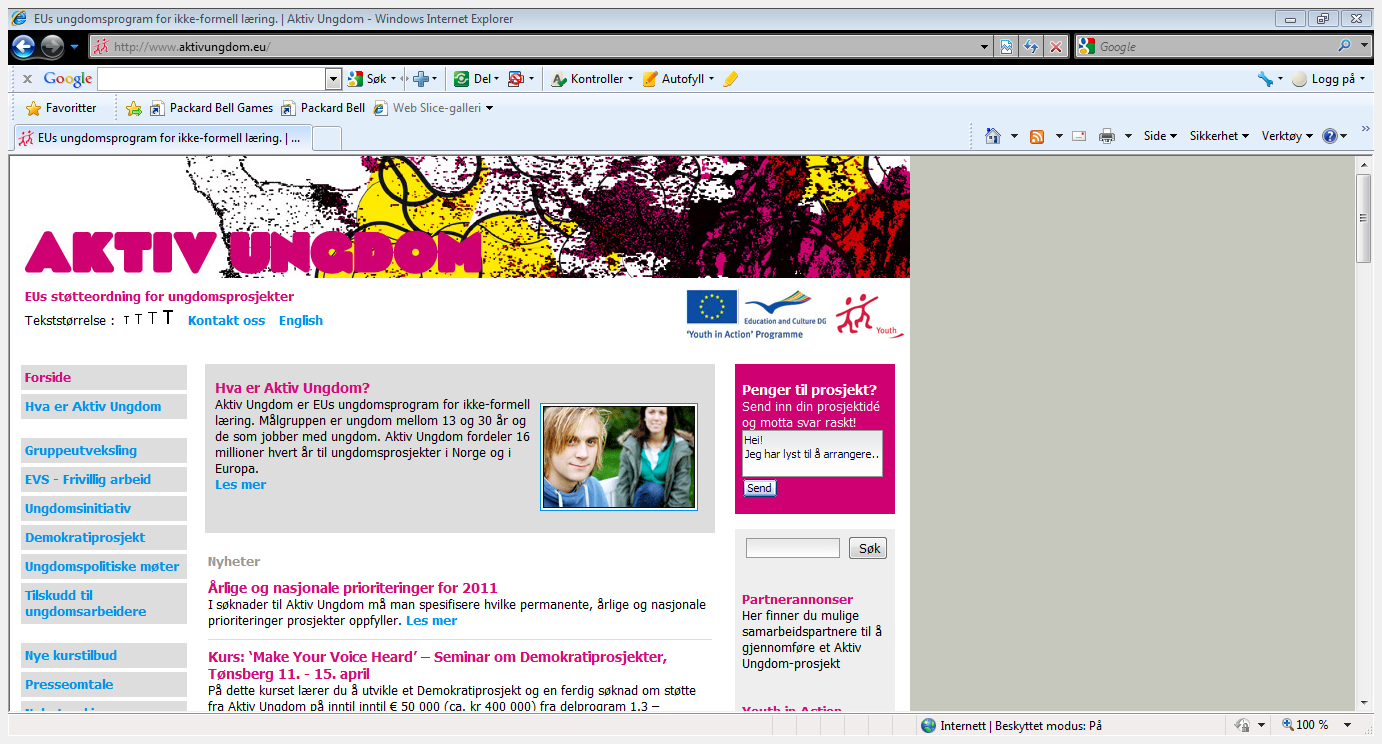Open the Google Toolbar wrench settings icon

coord(1265,79)
